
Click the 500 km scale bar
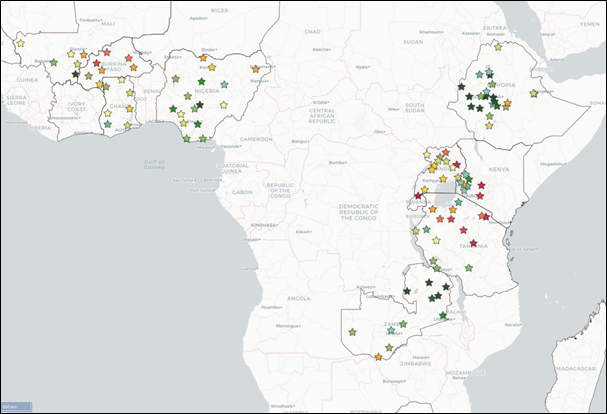[17, 405]
